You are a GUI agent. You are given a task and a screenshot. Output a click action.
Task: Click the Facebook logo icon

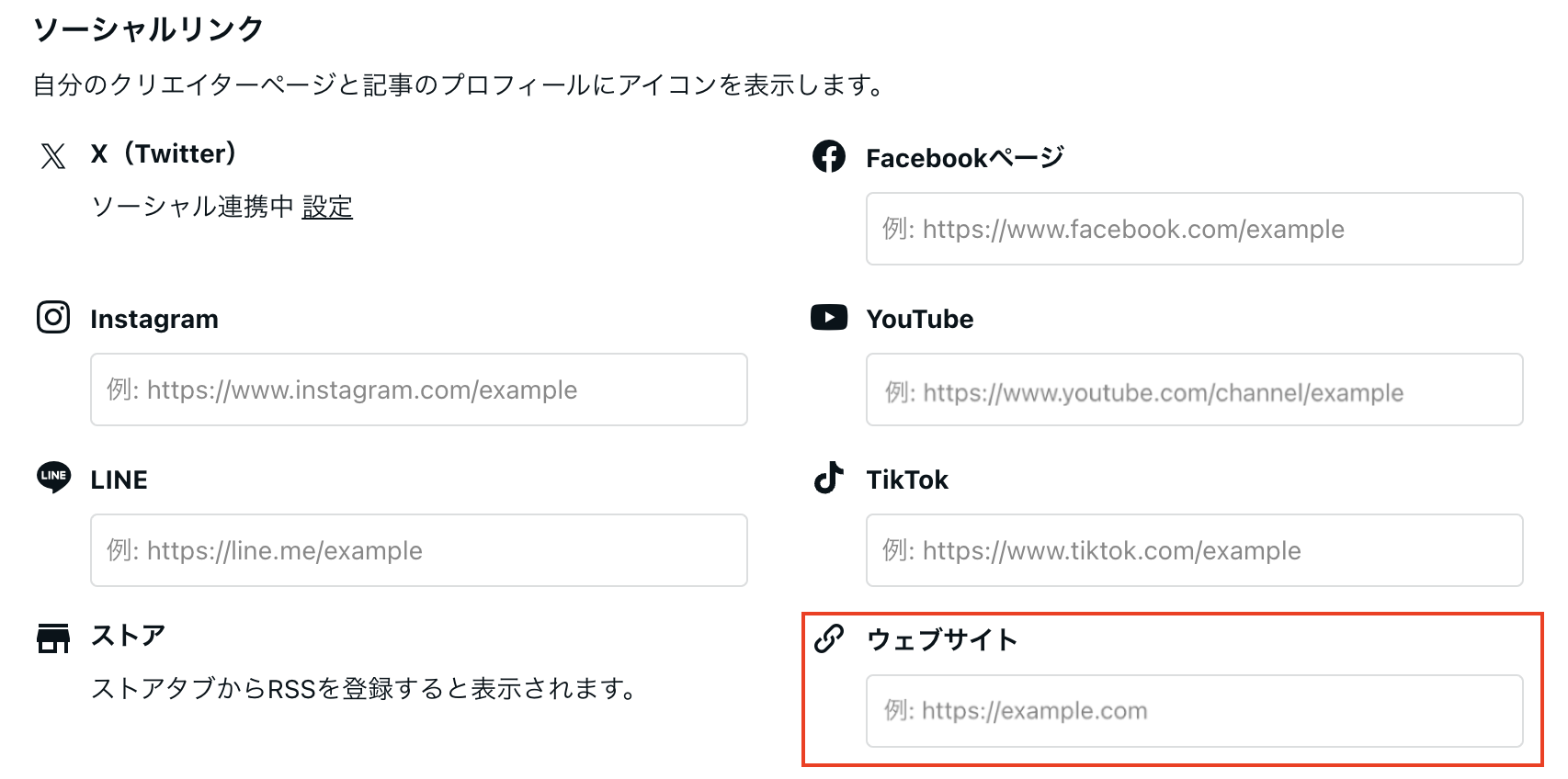coord(829,156)
